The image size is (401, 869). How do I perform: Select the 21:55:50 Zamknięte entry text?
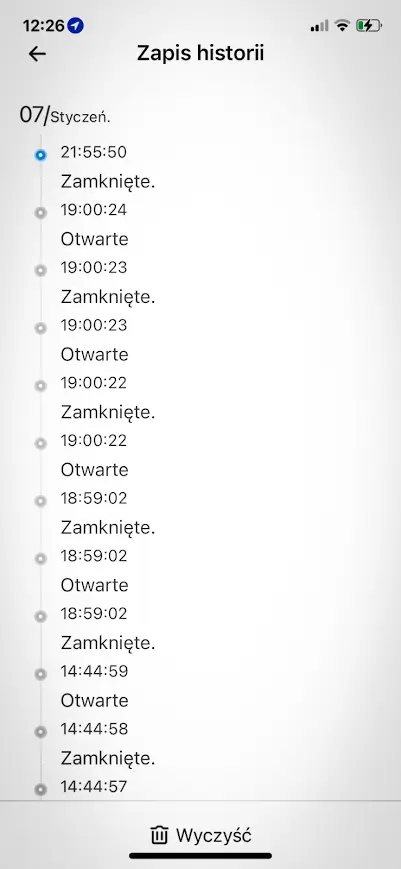point(108,181)
